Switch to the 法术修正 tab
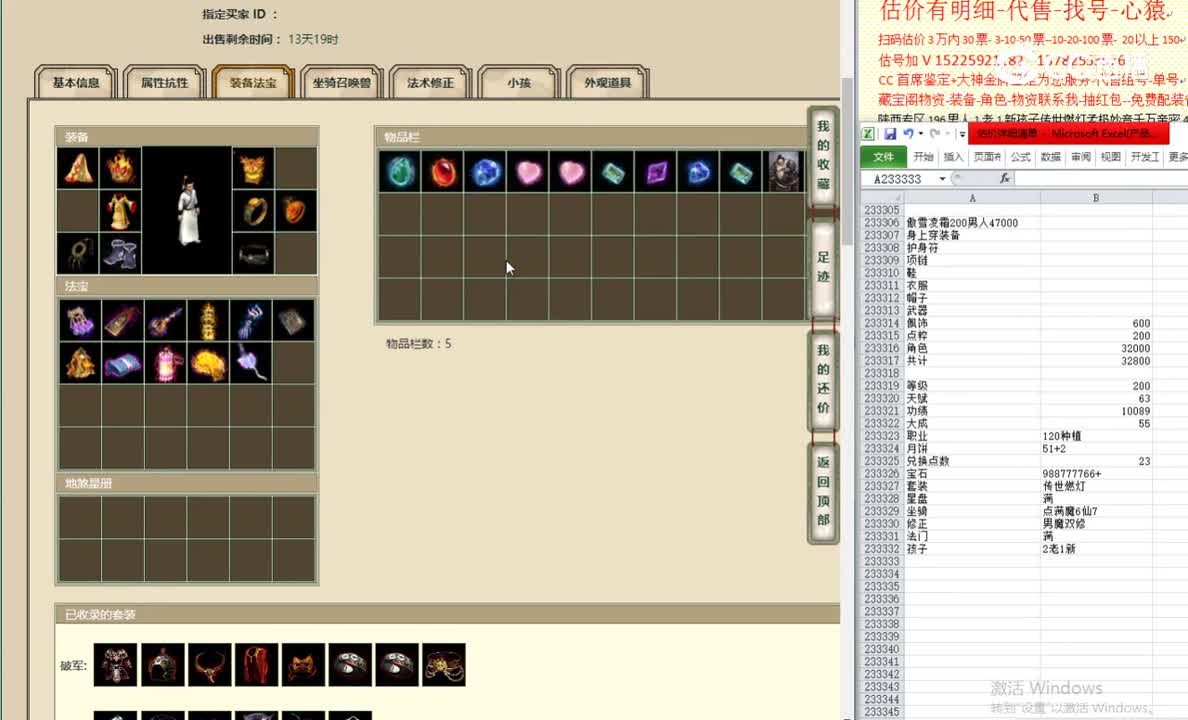The width and height of the screenshot is (1188, 720). click(x=430, y=83)
